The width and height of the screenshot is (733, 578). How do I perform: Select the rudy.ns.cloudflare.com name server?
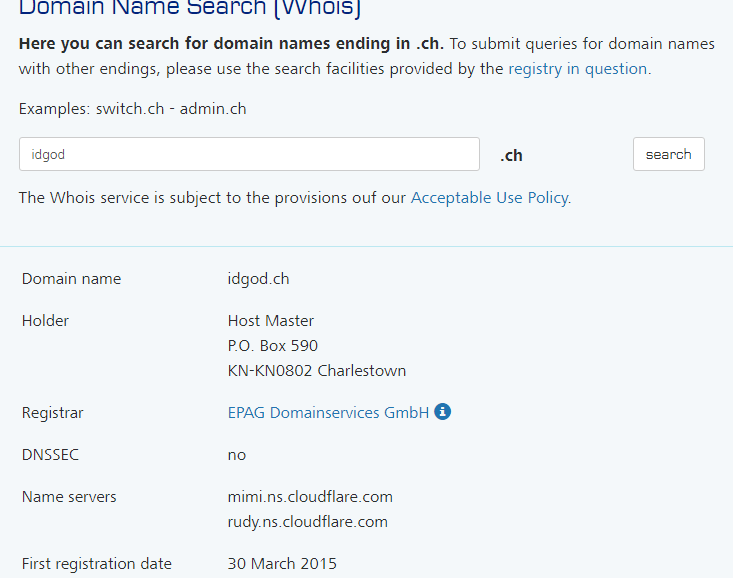click(x=308, y=522)
